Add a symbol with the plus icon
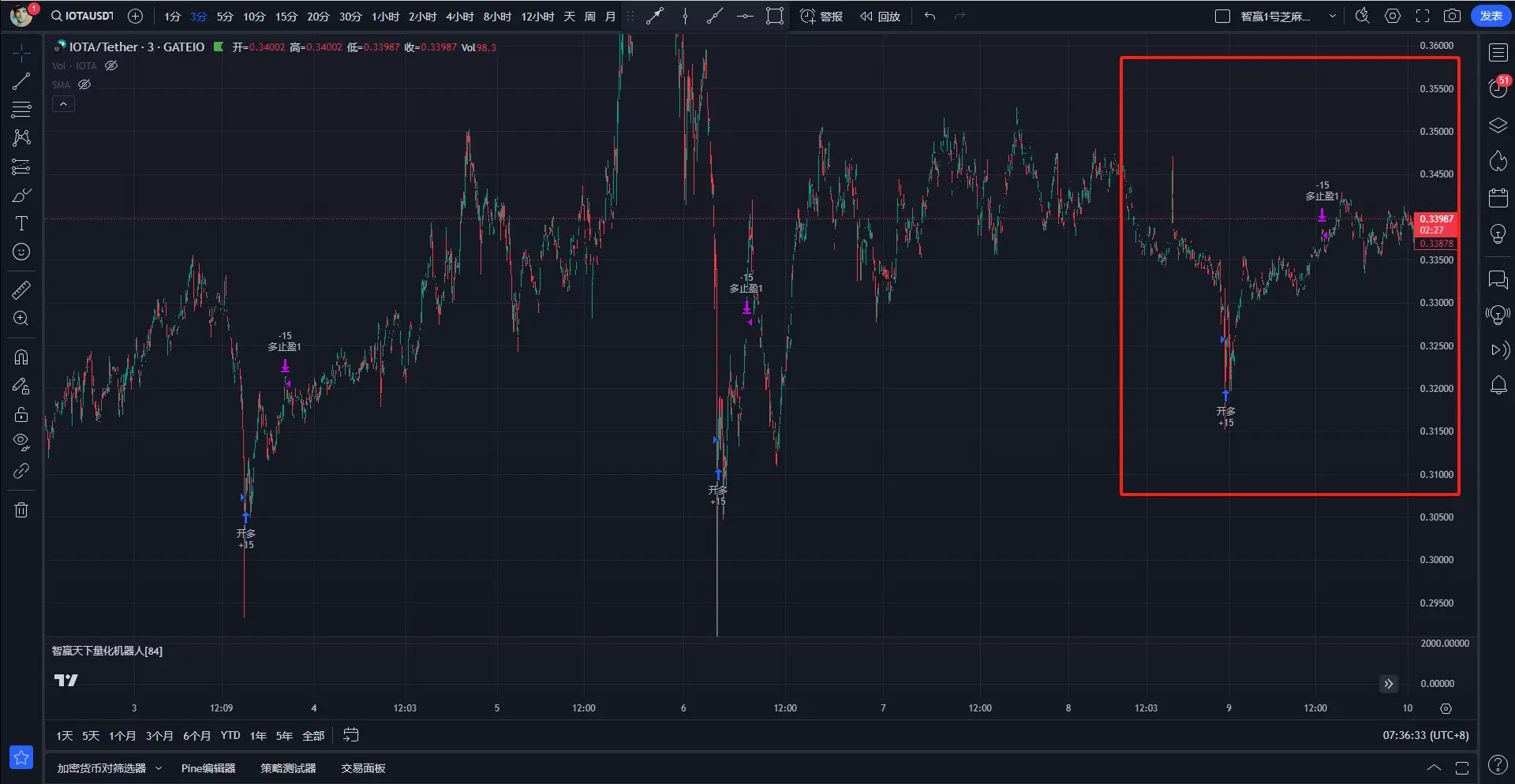 (x=135, y=16)
